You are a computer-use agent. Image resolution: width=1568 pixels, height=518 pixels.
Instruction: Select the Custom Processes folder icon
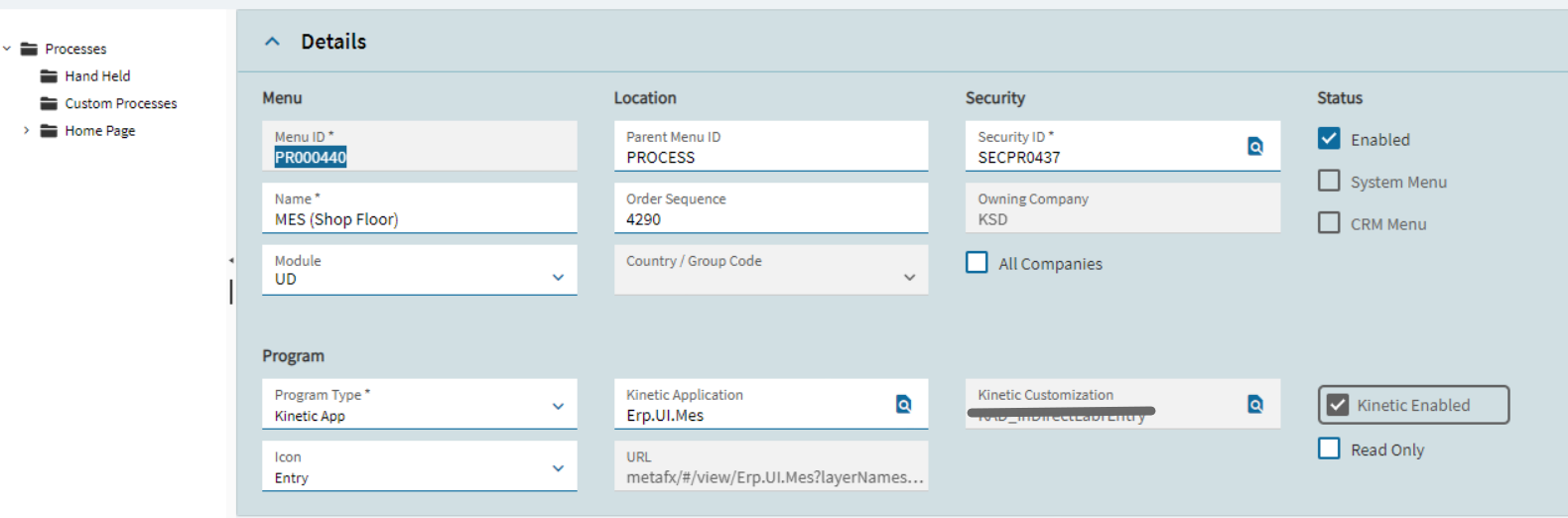49,103
